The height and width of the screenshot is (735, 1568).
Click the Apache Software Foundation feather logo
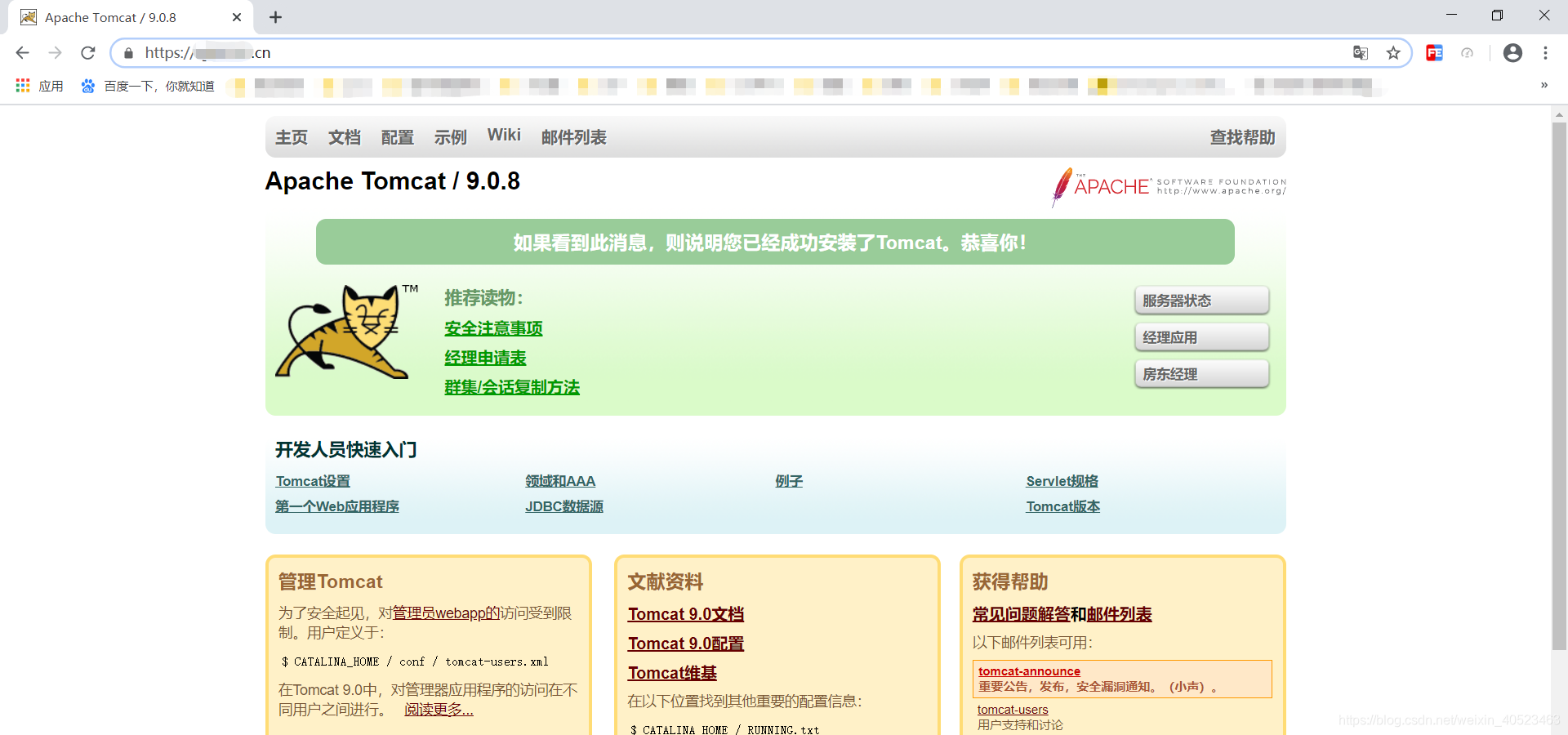(x=1169, y=187)
